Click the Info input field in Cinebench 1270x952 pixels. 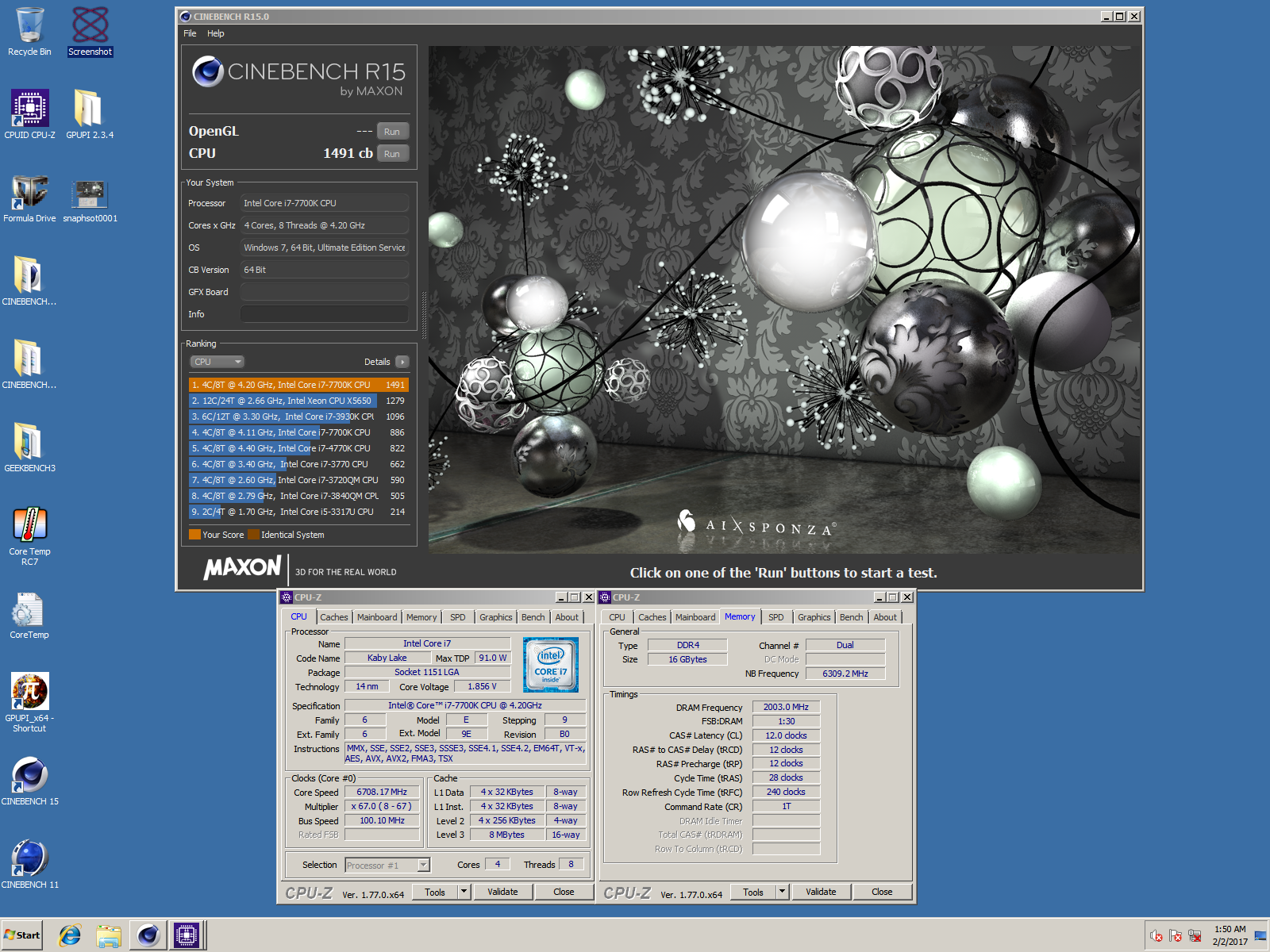(x=325, y=314)
